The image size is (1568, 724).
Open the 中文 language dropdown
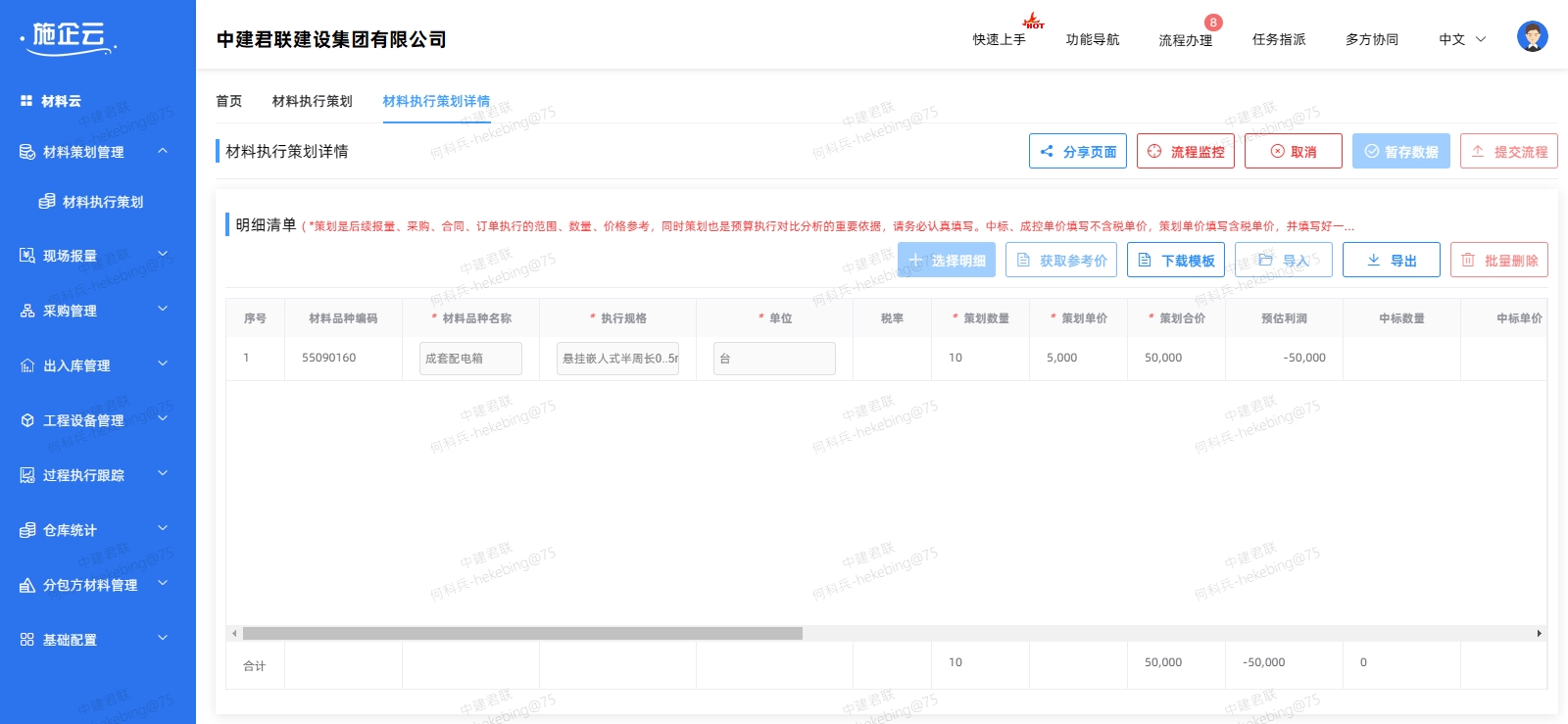pyautogui.click(x=1461, y=40)
